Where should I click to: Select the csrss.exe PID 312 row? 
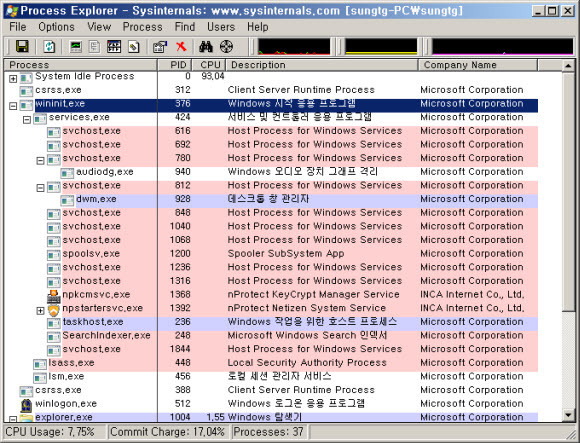click(279, 91)
